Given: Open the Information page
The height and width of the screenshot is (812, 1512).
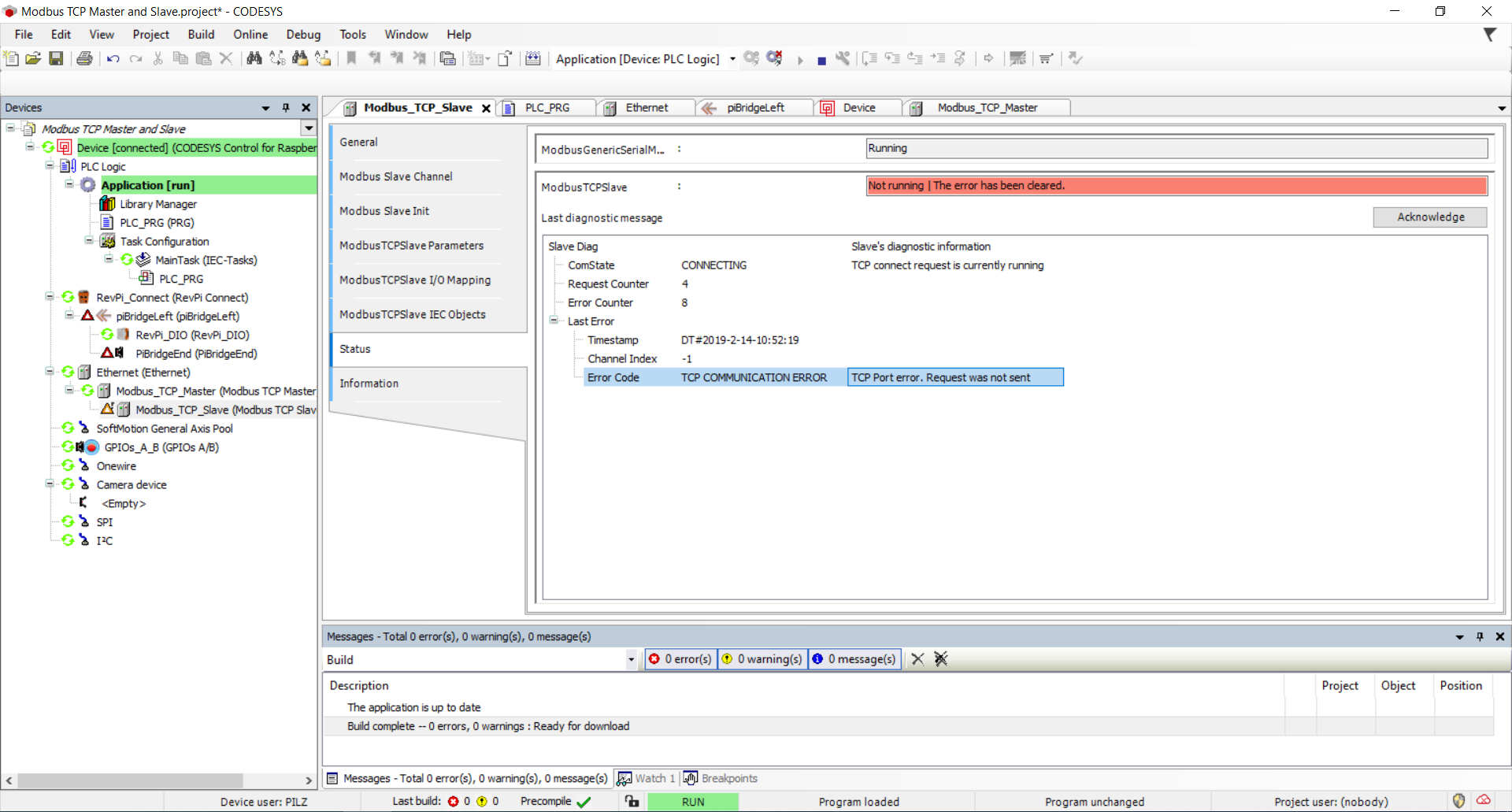Looking at the screenshot, I should point(369,384).
